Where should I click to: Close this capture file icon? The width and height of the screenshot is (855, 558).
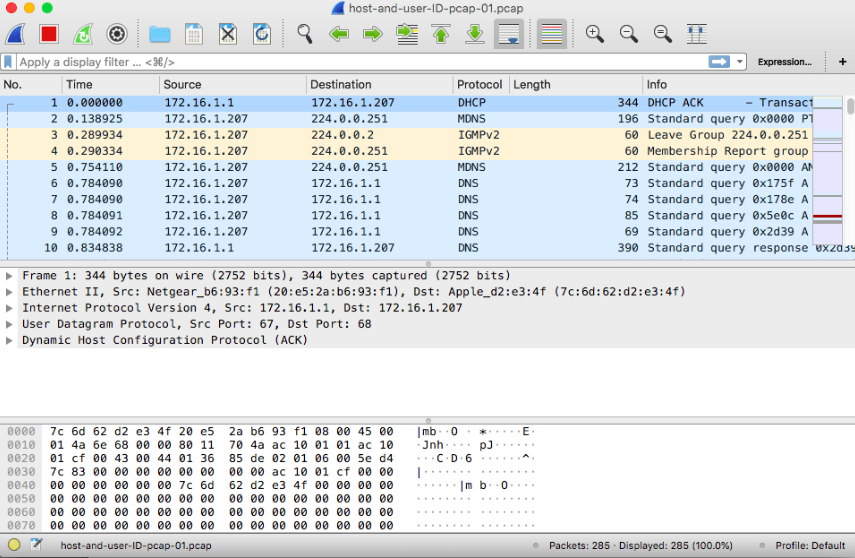[228, 34]
